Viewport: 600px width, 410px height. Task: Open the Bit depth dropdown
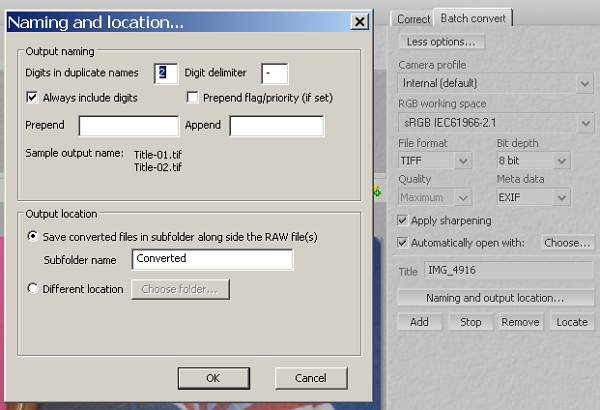(x=533, y=160)
